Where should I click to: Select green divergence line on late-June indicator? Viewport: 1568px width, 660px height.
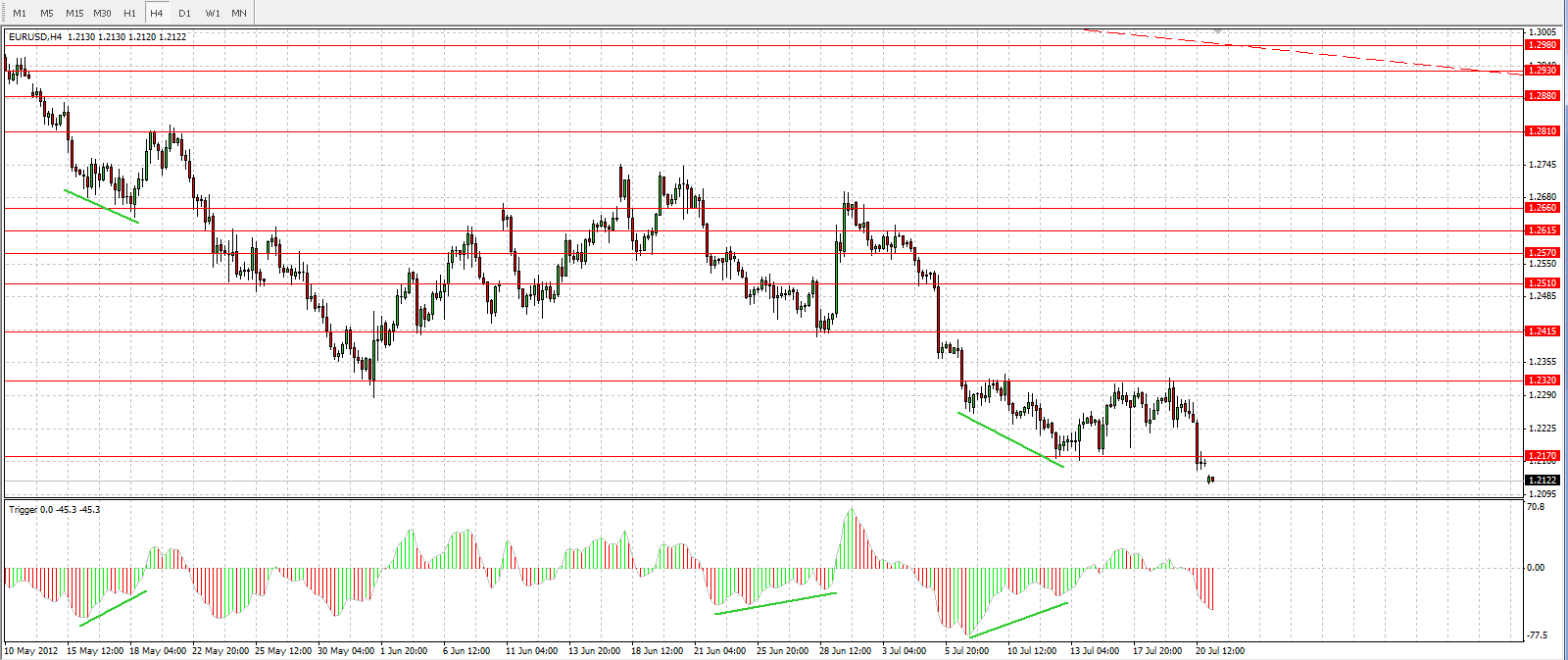(x=776, y=603)
